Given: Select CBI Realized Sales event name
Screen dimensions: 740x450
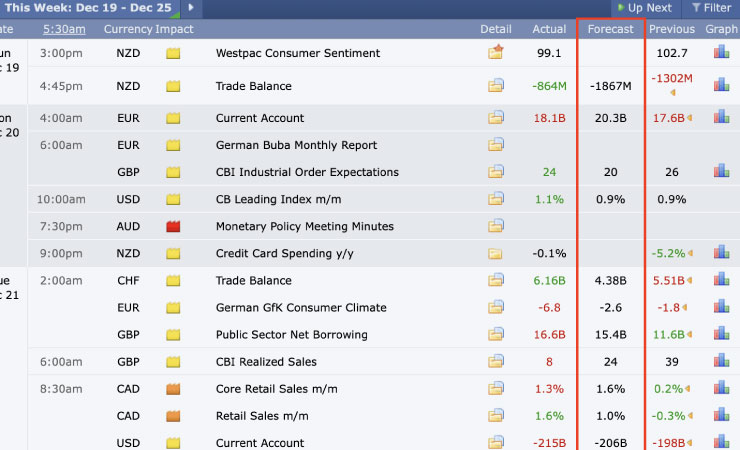Looking at the screenshot, I should [x=266, y=362].
